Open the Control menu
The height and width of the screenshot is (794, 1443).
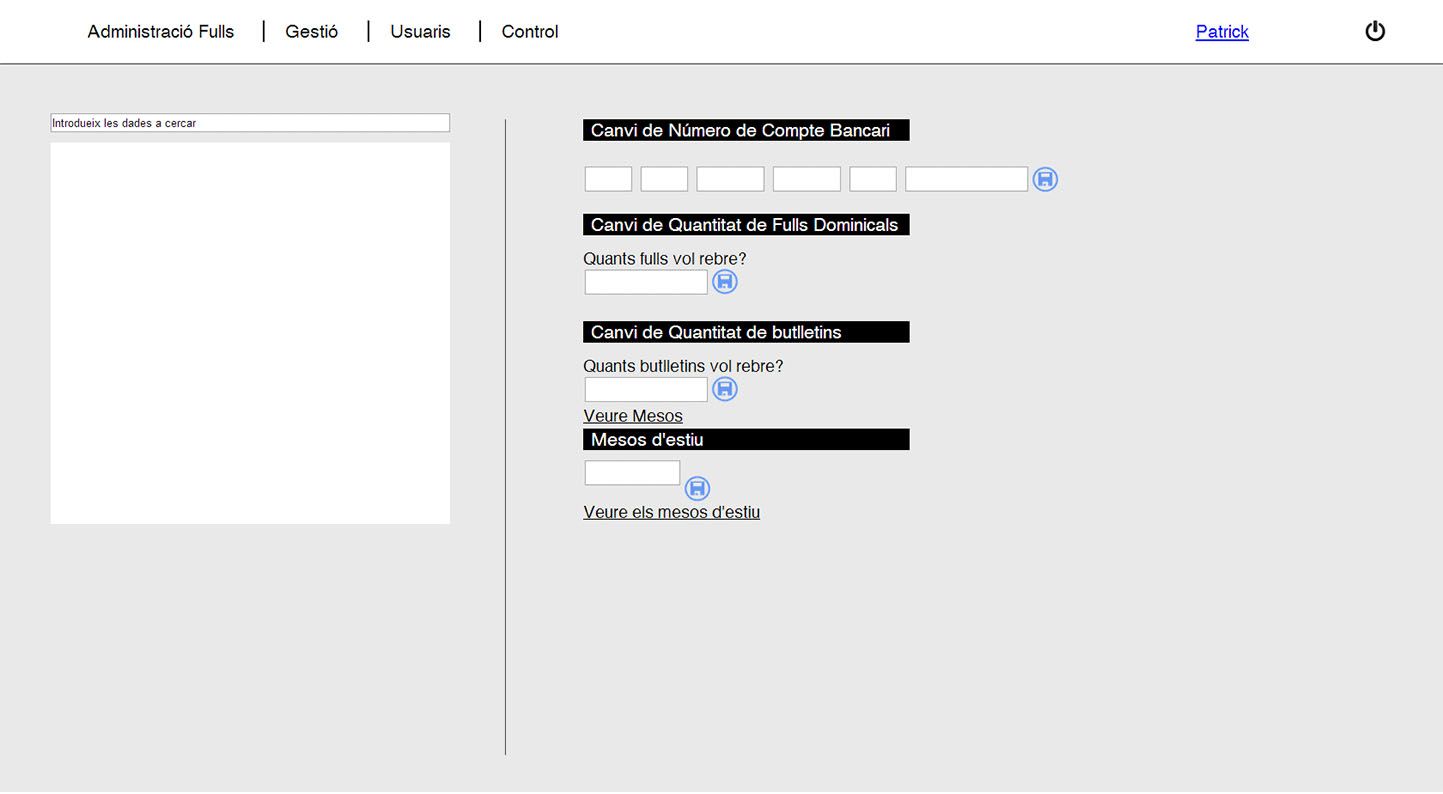click(x=530, y=32)
